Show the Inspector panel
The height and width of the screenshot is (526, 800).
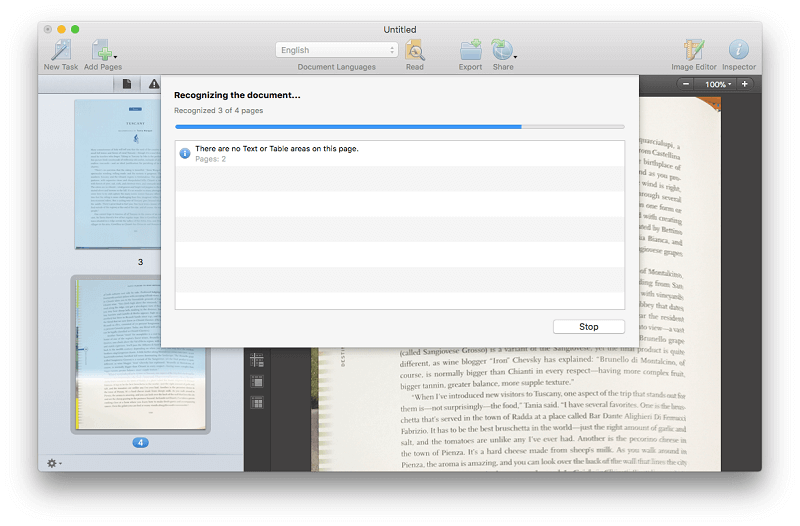739,50
